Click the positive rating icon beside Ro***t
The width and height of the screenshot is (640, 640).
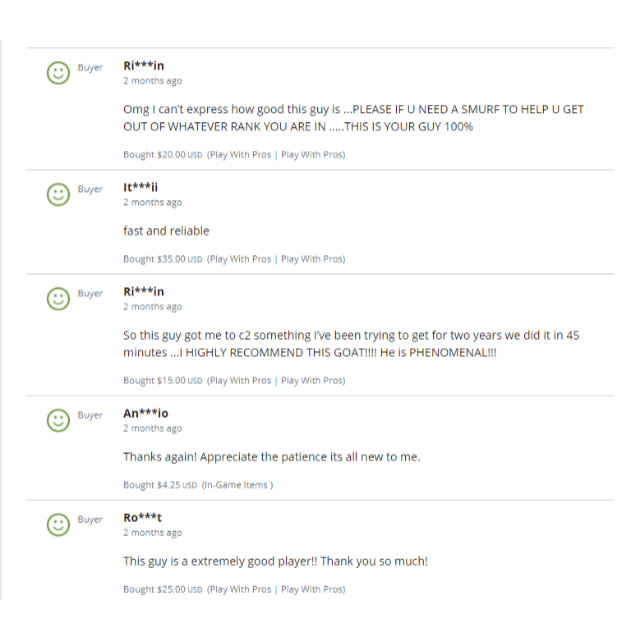(x=58, y=524)
